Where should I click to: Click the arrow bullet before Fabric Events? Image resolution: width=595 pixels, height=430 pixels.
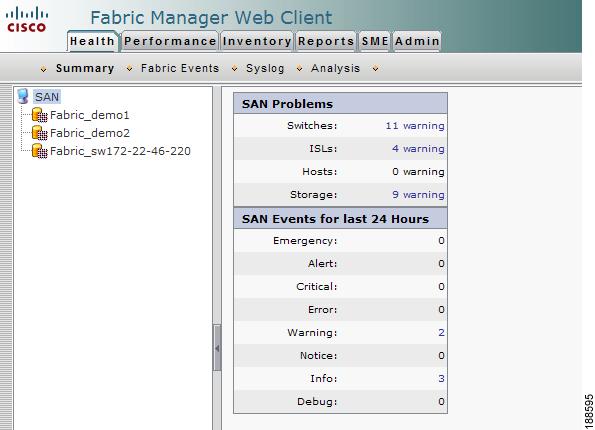(x=129, y=69)
